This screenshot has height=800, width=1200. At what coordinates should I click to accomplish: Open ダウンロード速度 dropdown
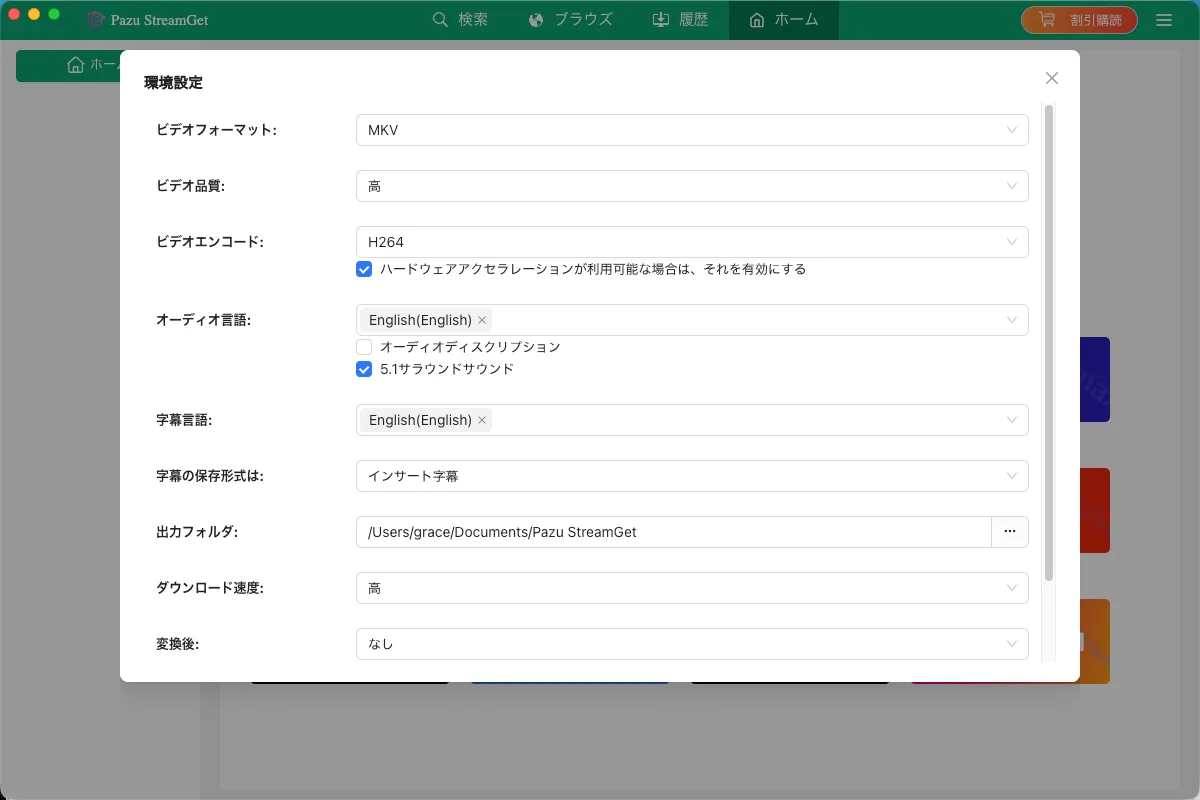[x=692, y=588]
